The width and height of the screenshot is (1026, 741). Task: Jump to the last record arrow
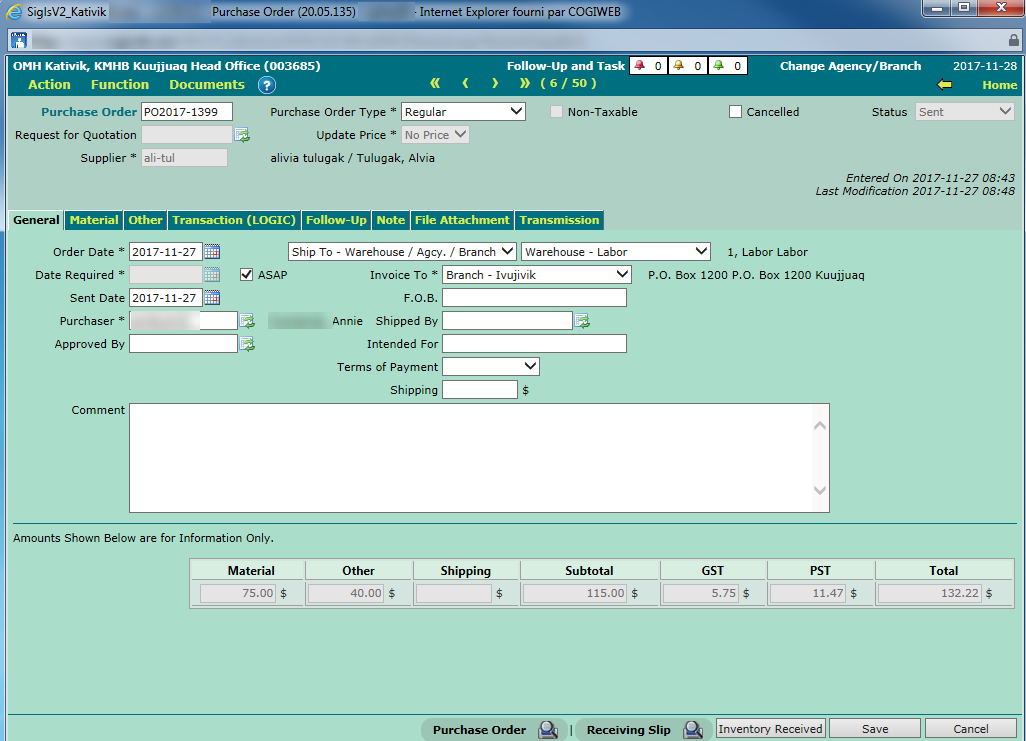[525, 84]
